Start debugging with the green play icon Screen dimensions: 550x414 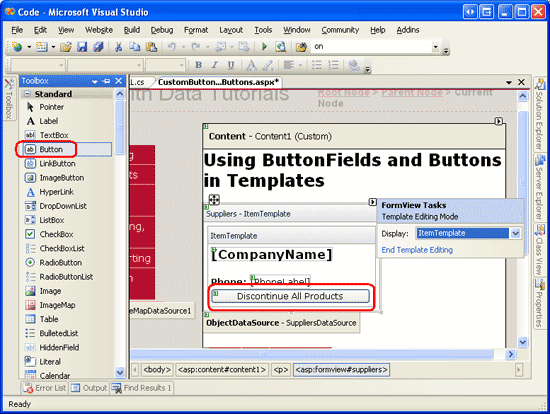point(264,46)
